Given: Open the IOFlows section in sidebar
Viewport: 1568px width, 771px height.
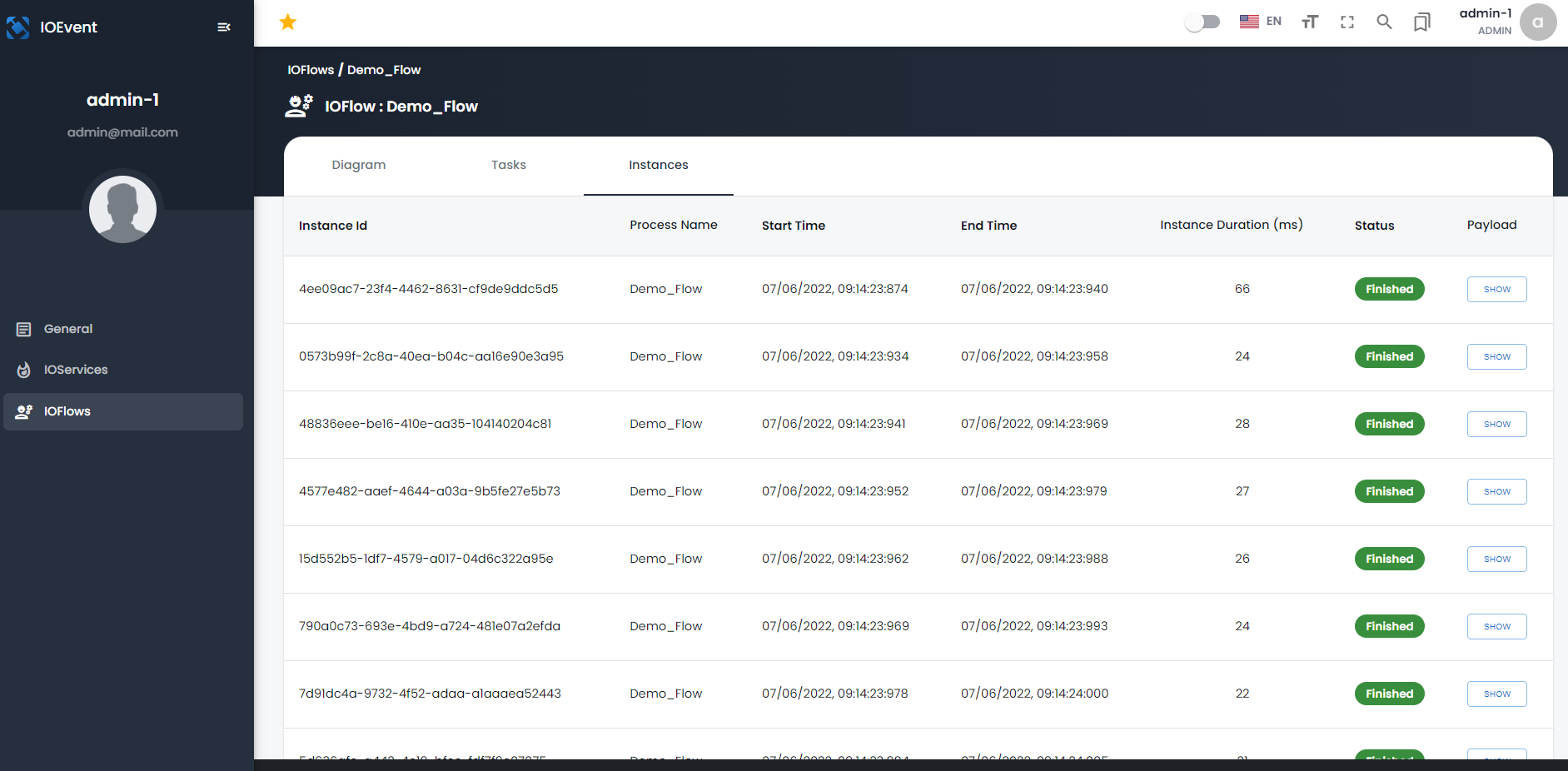Looking at the screenshot, I should (67, 411).
